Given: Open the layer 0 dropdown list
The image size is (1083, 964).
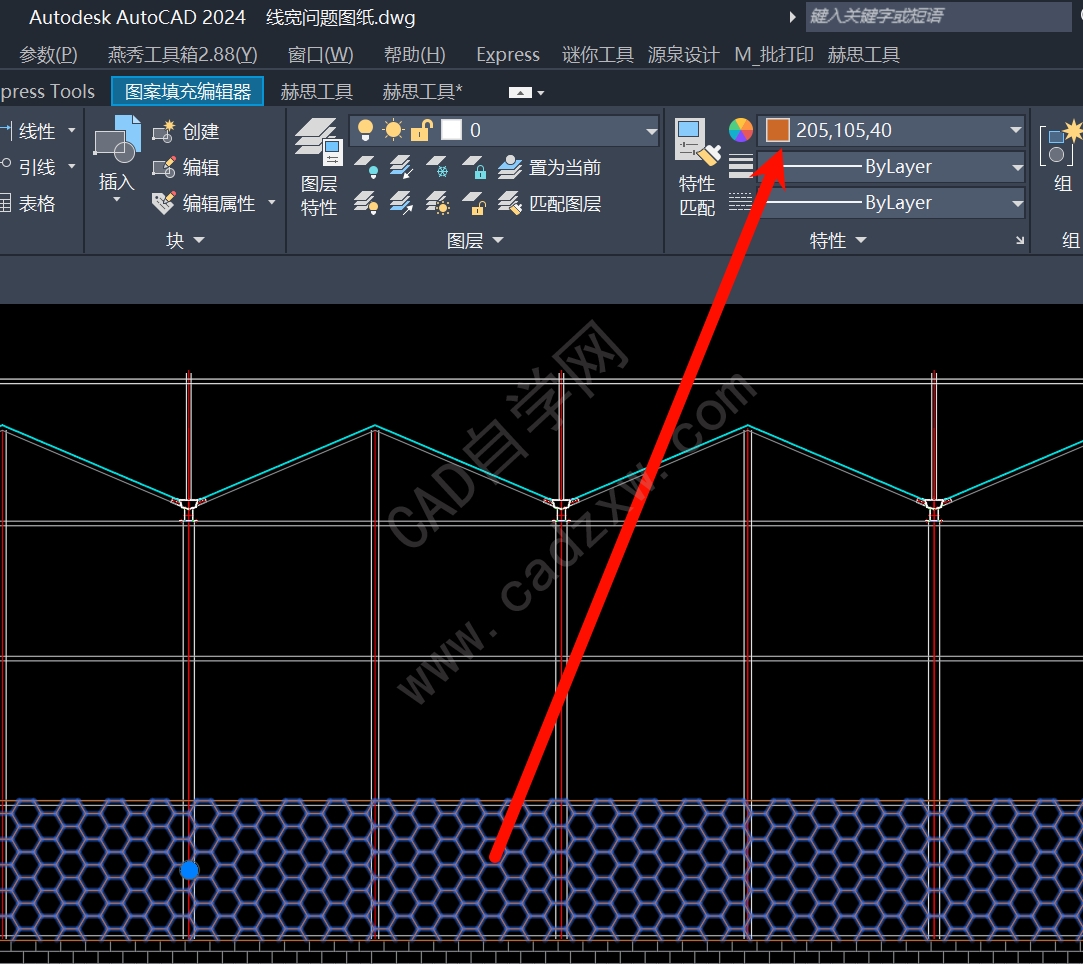Looking at the screenshot, I should (651, 131).
